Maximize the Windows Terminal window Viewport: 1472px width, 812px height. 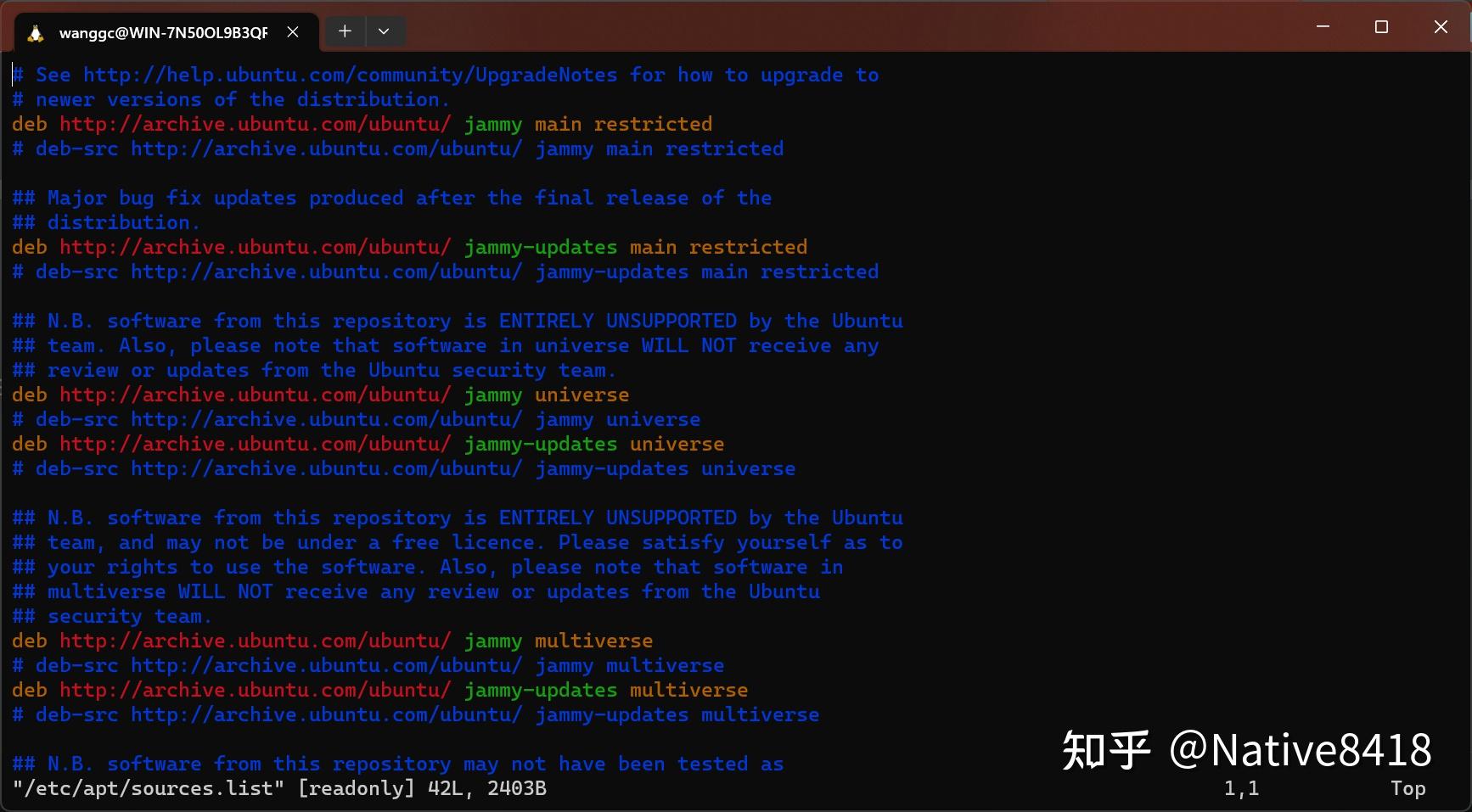point(1381,26)
